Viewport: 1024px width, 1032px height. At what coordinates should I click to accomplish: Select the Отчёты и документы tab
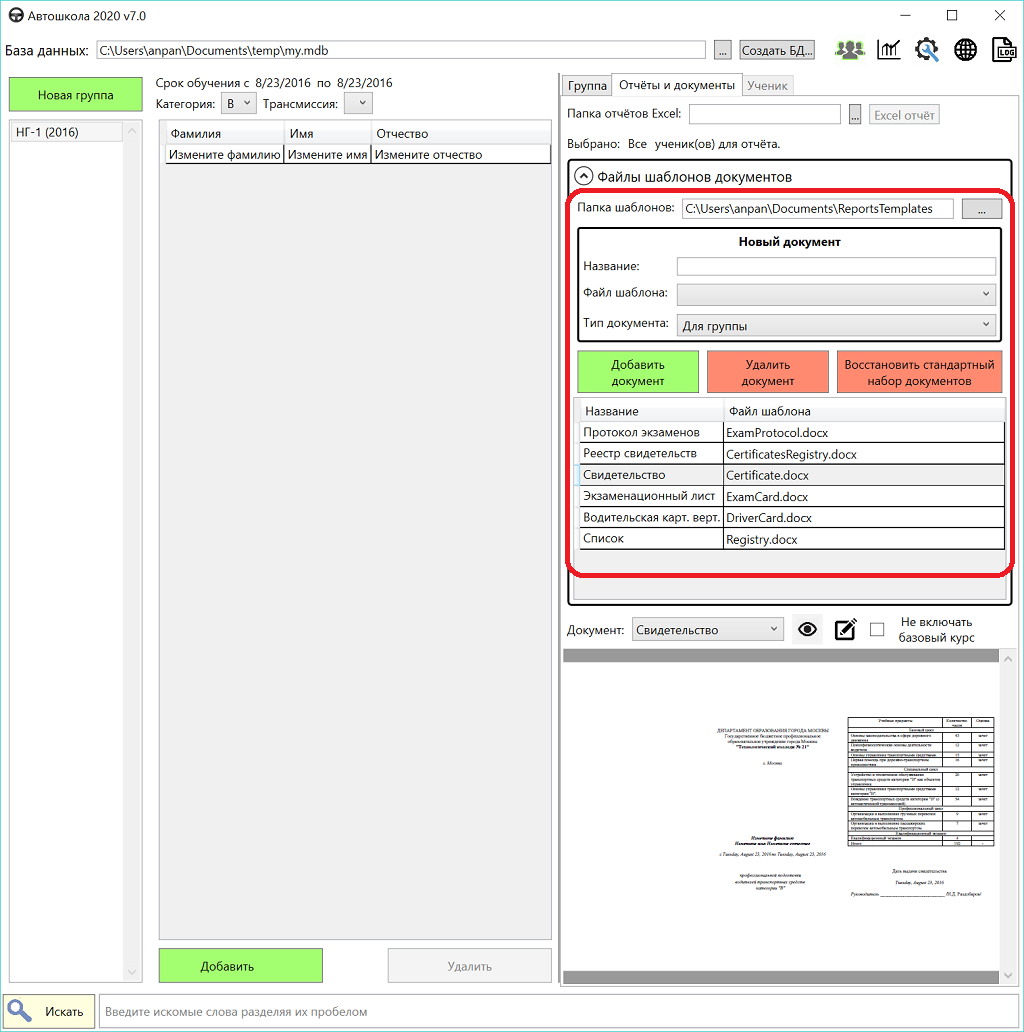click(675, 86)
